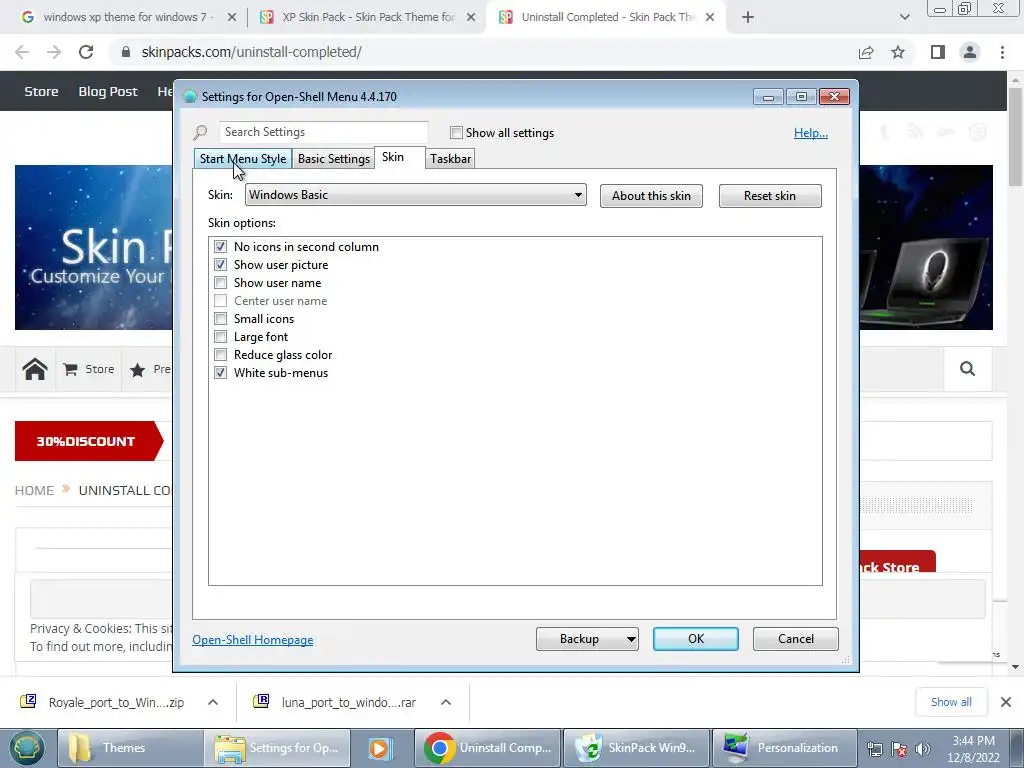Open the Open-Shell Homepage link

tap(253, 640)
